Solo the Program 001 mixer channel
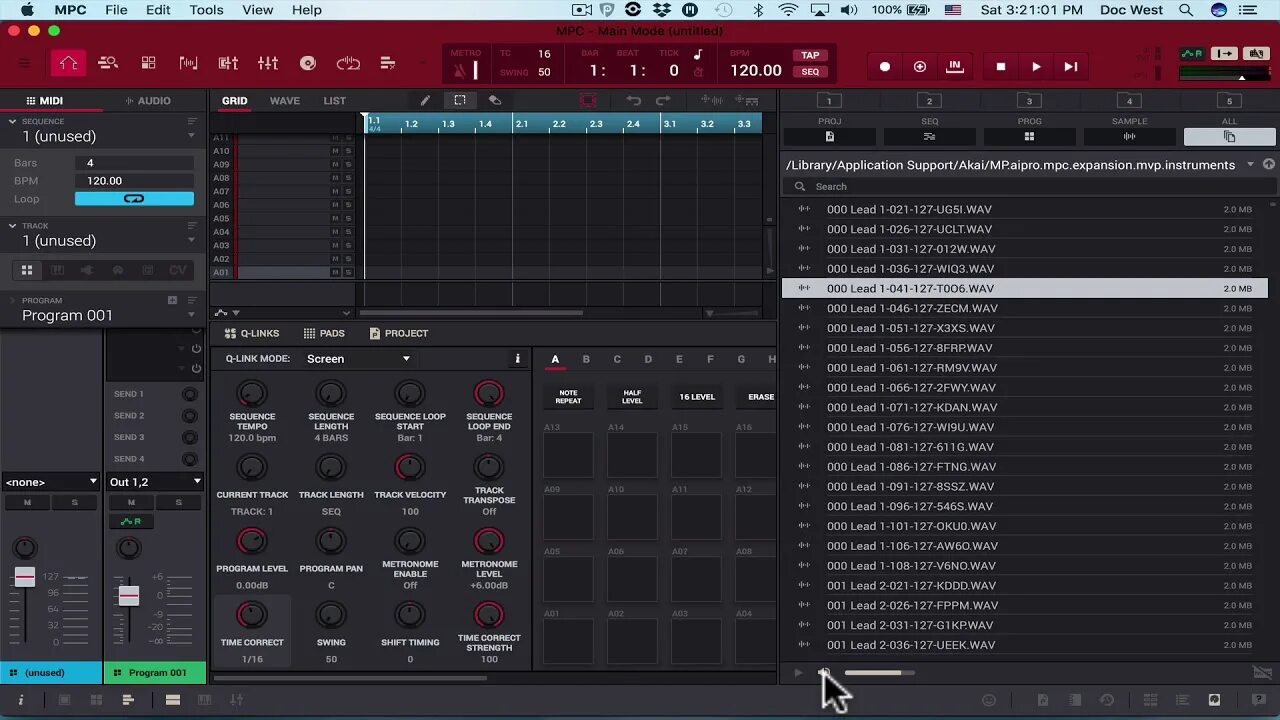Viewport: 1280px width, 720px height. (181, 502)
